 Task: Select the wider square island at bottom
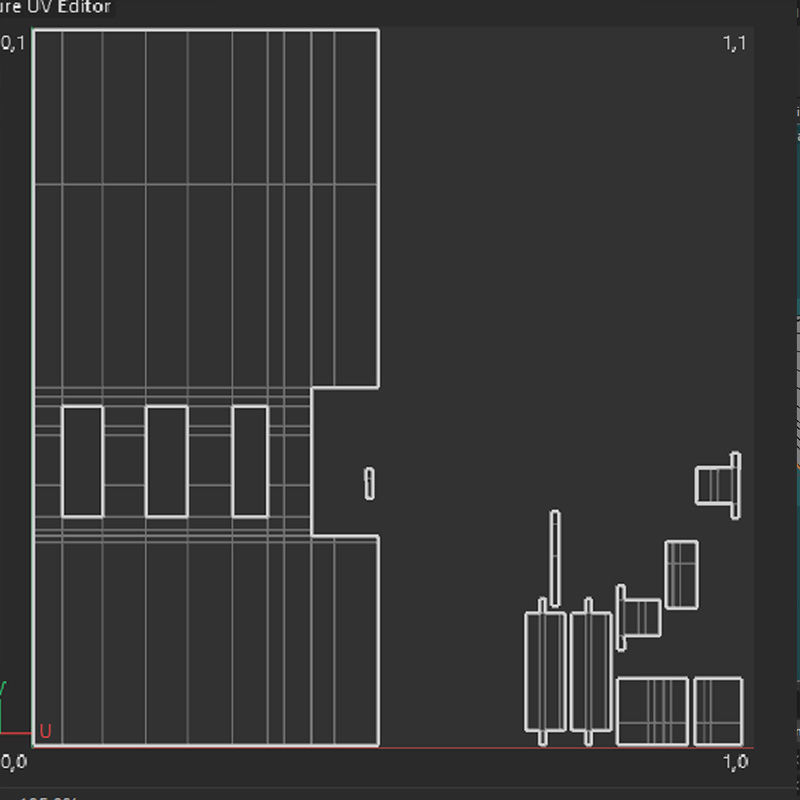coord(653,711)
